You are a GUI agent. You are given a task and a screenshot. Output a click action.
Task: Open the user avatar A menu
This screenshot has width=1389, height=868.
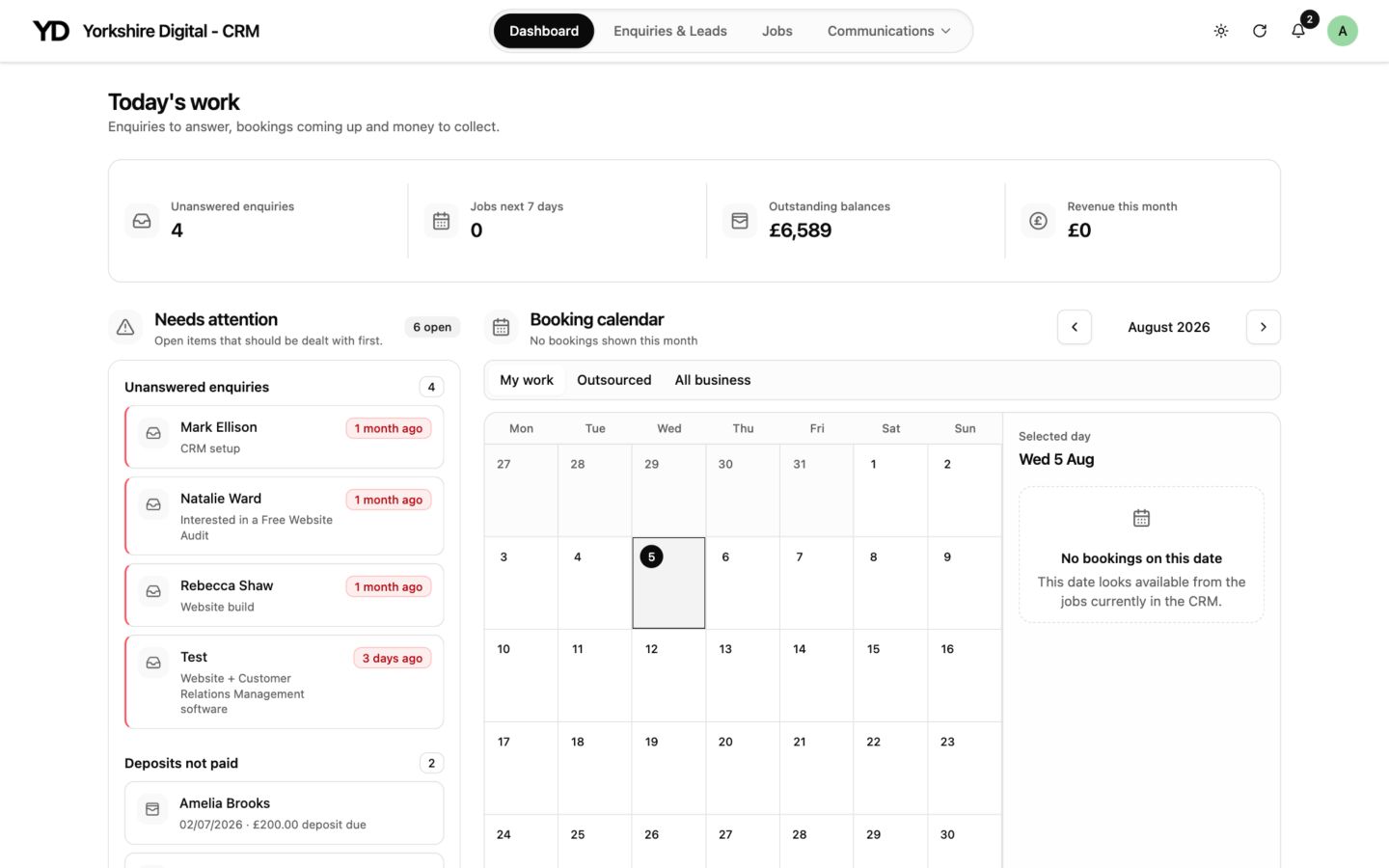(x=1343, y=31)
